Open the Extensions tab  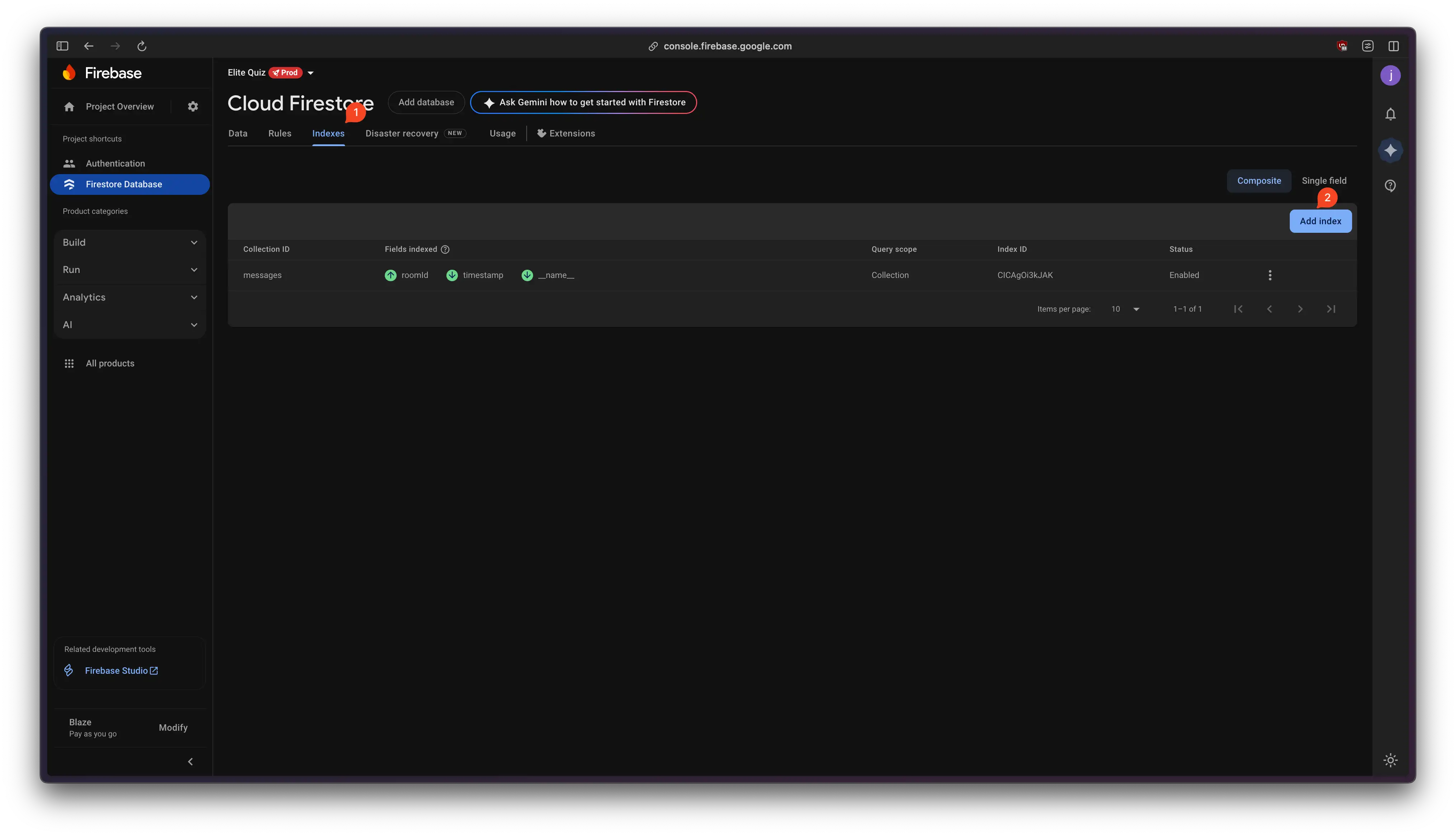tap(565, 133)
